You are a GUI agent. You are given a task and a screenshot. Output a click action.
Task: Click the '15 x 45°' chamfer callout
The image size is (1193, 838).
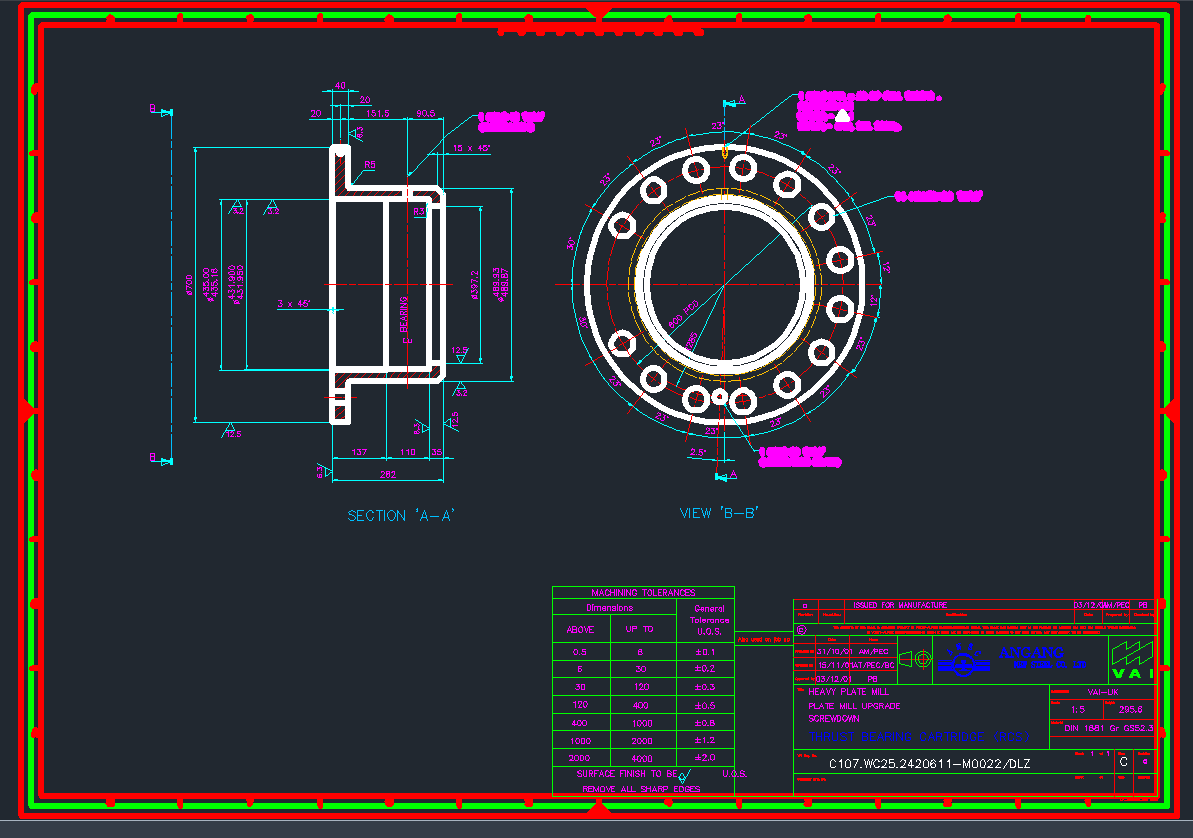pos(472,148)
